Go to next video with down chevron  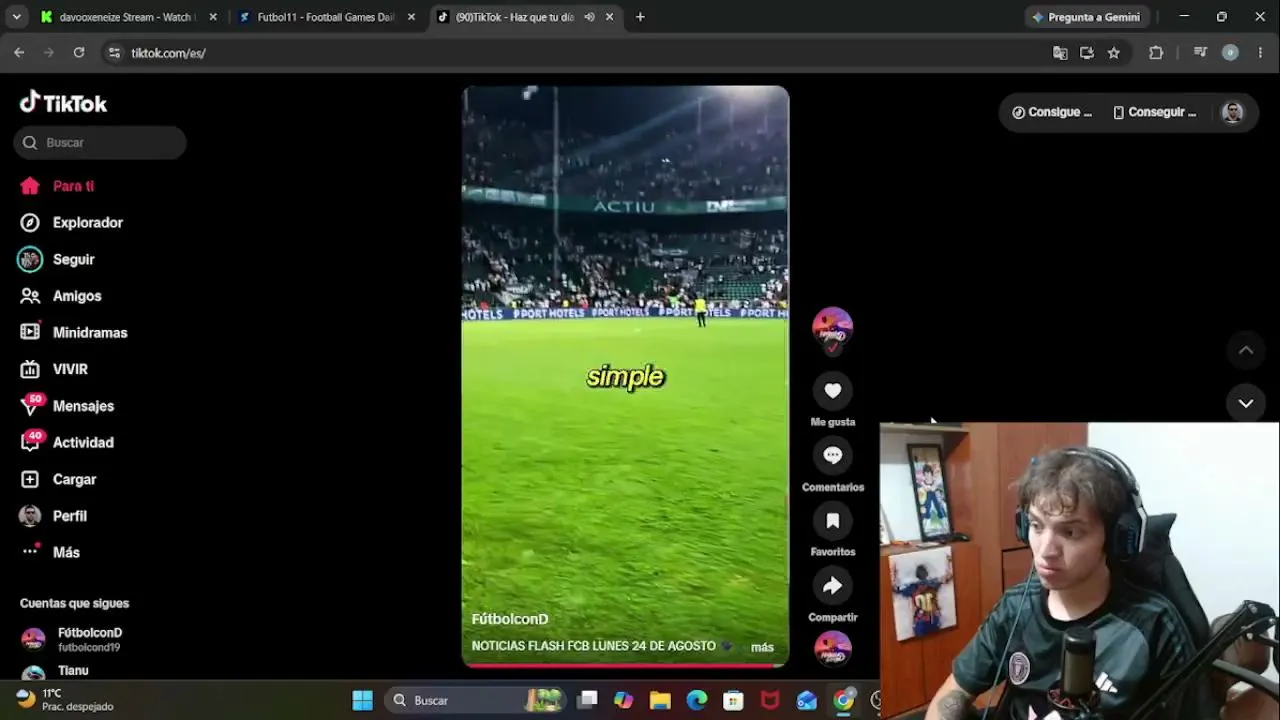[1246, 403]
